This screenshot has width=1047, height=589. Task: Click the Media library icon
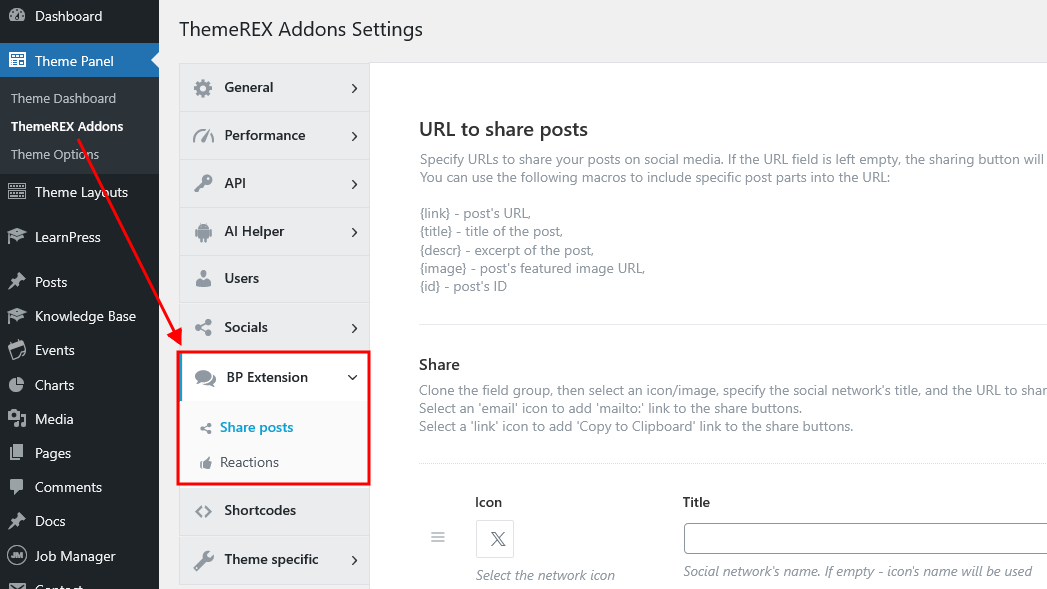(x=17, y=419)
